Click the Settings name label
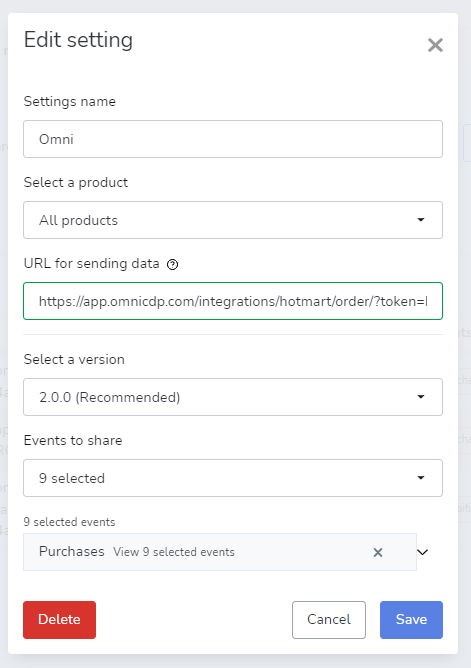471x668 pixels. [x=70, y=101]
